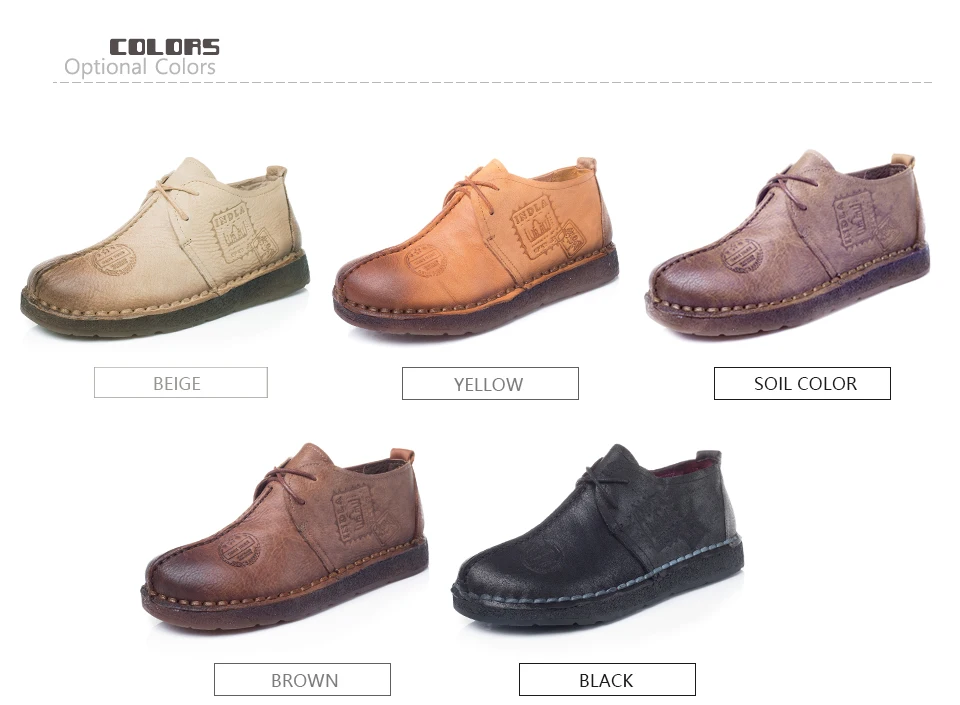Click the Optional Colors subtitle text

(140, 67)
